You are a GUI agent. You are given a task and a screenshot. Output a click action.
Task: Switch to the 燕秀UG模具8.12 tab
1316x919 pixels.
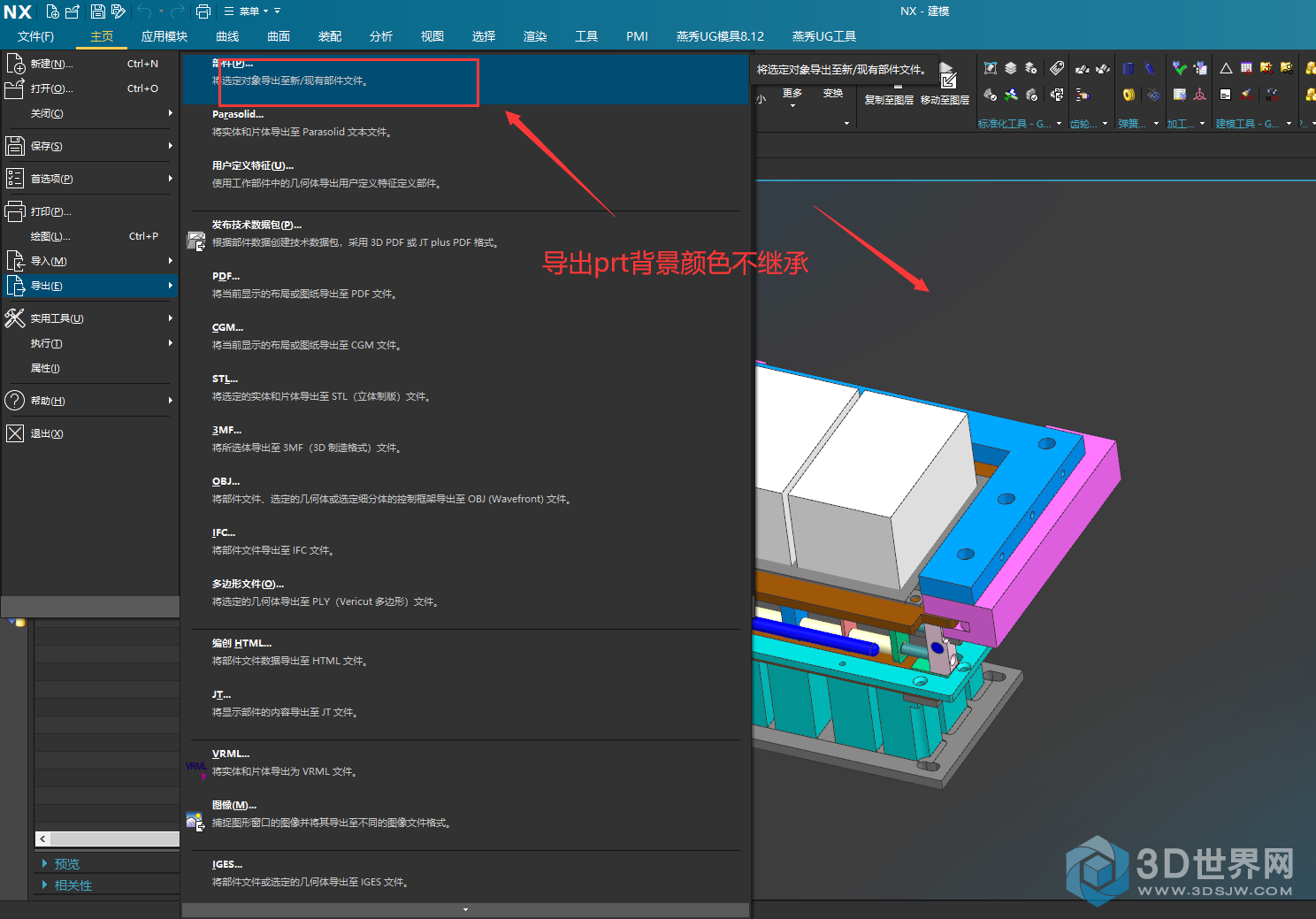coord(720,36)
